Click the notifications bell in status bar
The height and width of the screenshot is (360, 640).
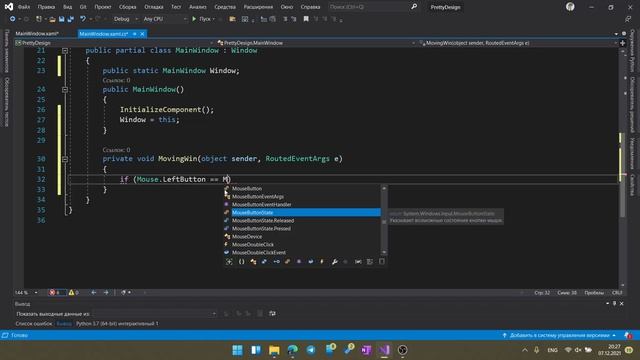coord(628,336)
